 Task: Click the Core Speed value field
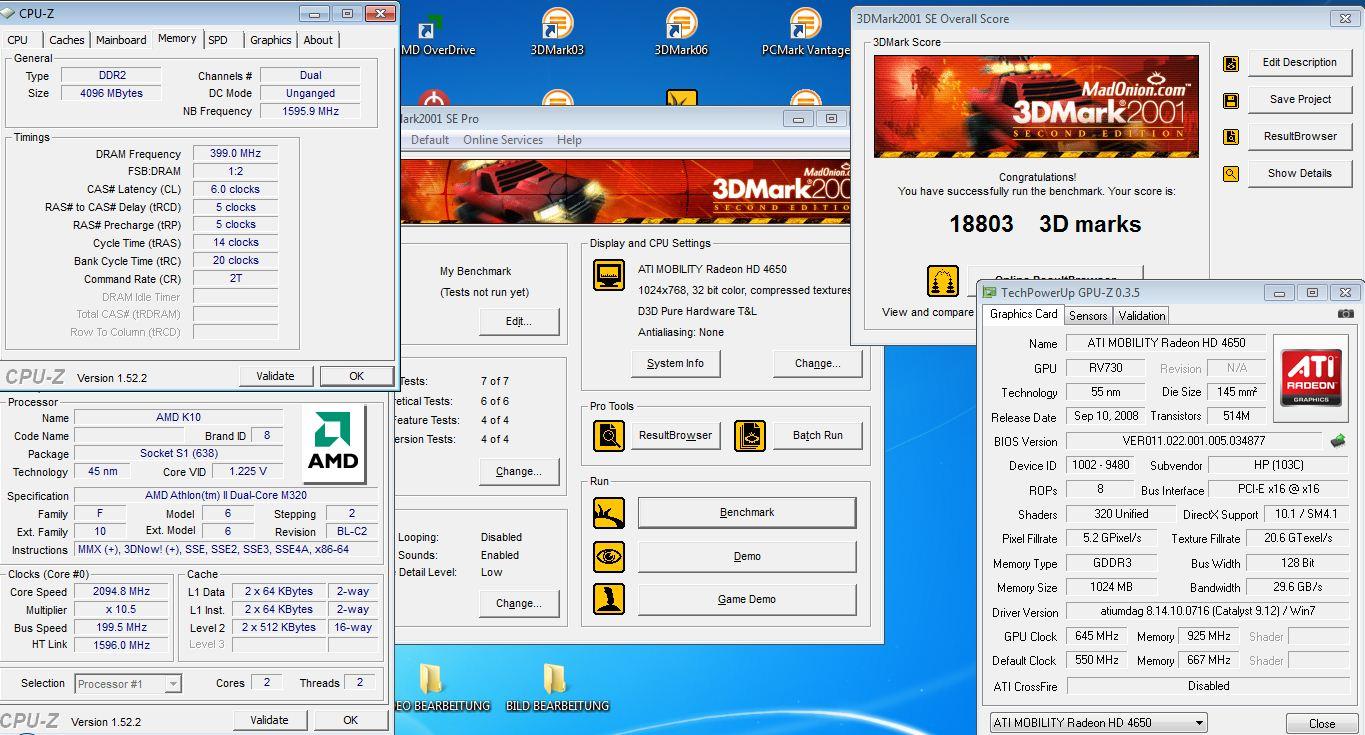click(121, 591)
